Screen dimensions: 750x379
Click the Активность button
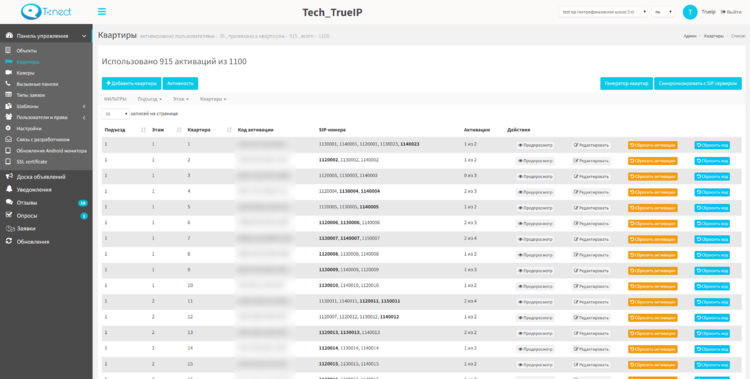pyautogui.click(x=180, y=83)
